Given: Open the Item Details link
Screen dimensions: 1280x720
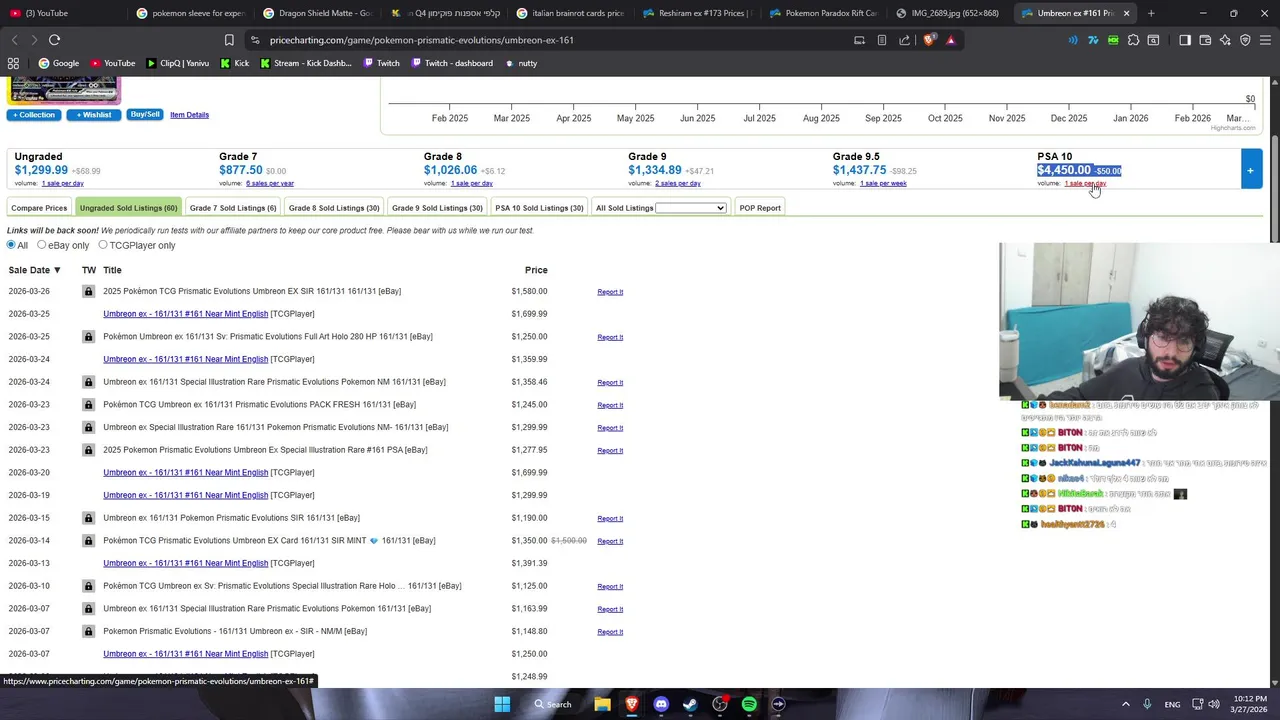Looking at the screenshot, I should [x=189, y=115].
